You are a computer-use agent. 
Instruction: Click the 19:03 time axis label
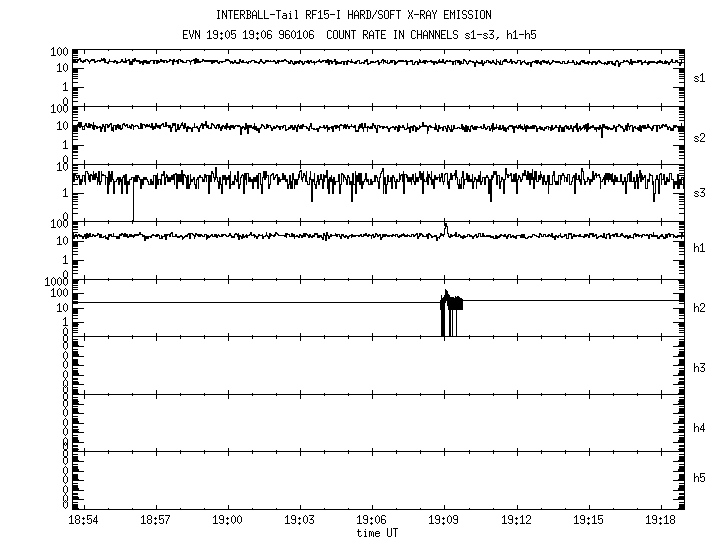pos(299,521)
